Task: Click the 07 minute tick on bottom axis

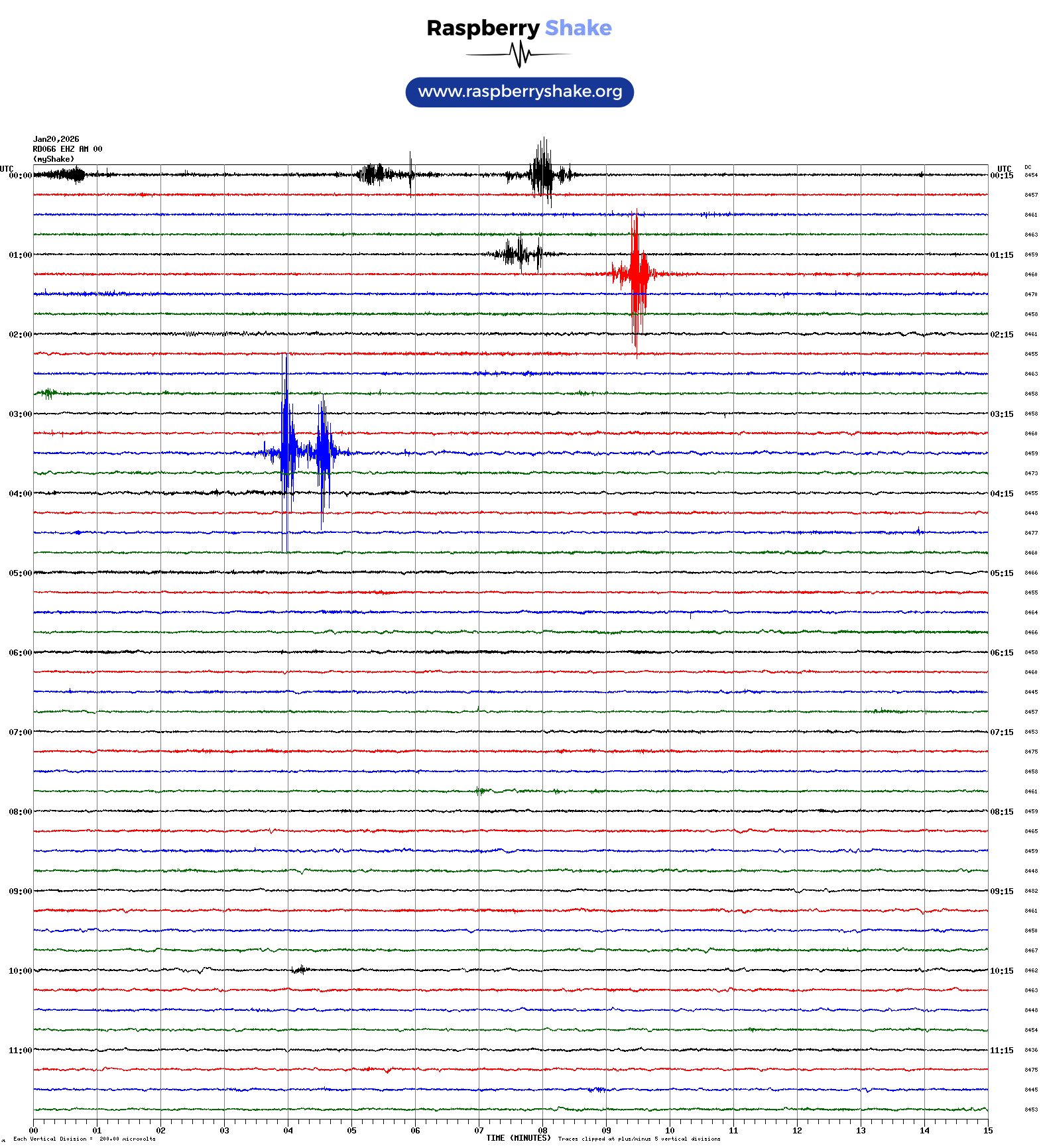Action: pyautogui.click(x=479, y=1131)
